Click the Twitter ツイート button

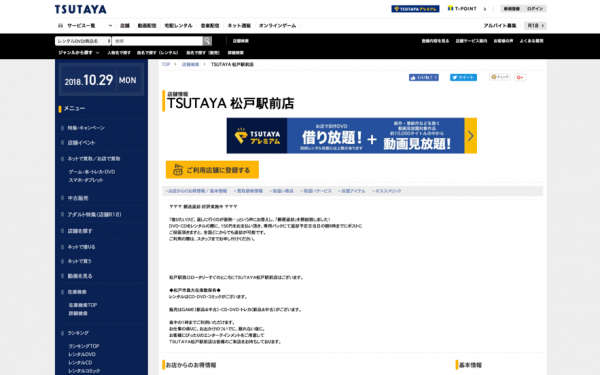pyautogui.click(x=463, y=77)
